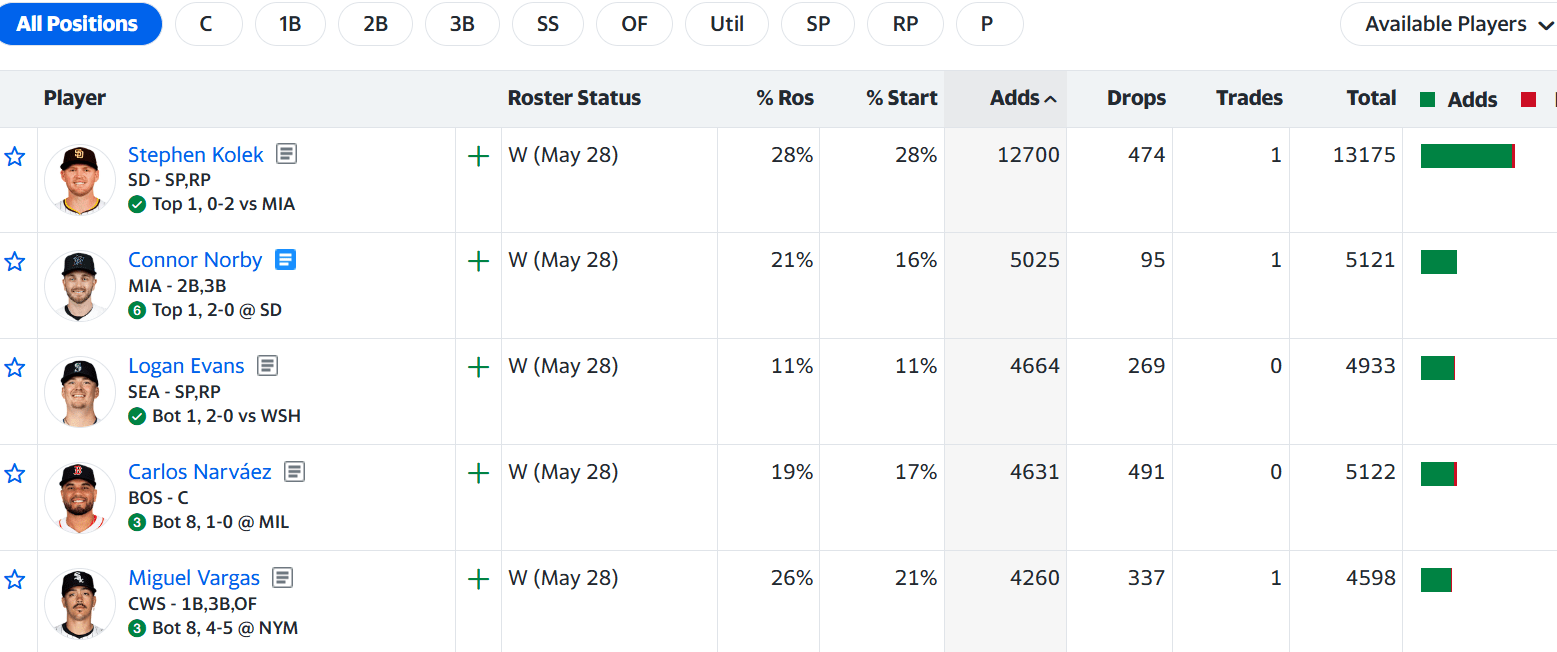Open Connor Norby's blue notes icon
The height and width of the screenshot is (652, 1557).
[x=285, y=260]
